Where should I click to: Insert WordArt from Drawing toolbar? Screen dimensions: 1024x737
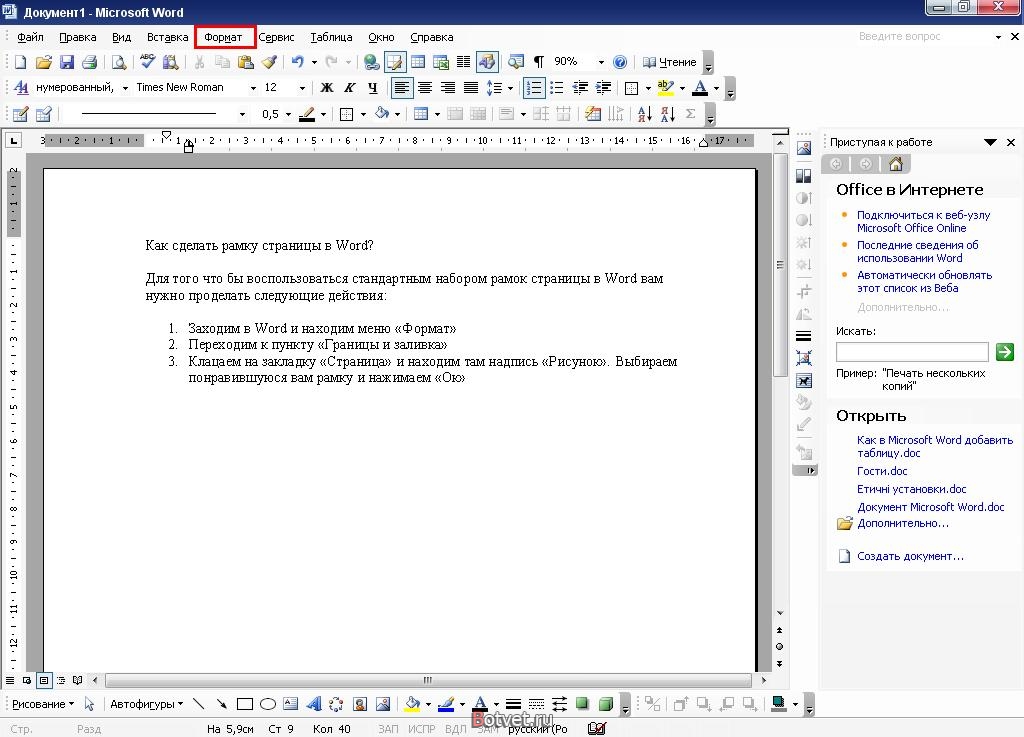click(x=314, y=704)
